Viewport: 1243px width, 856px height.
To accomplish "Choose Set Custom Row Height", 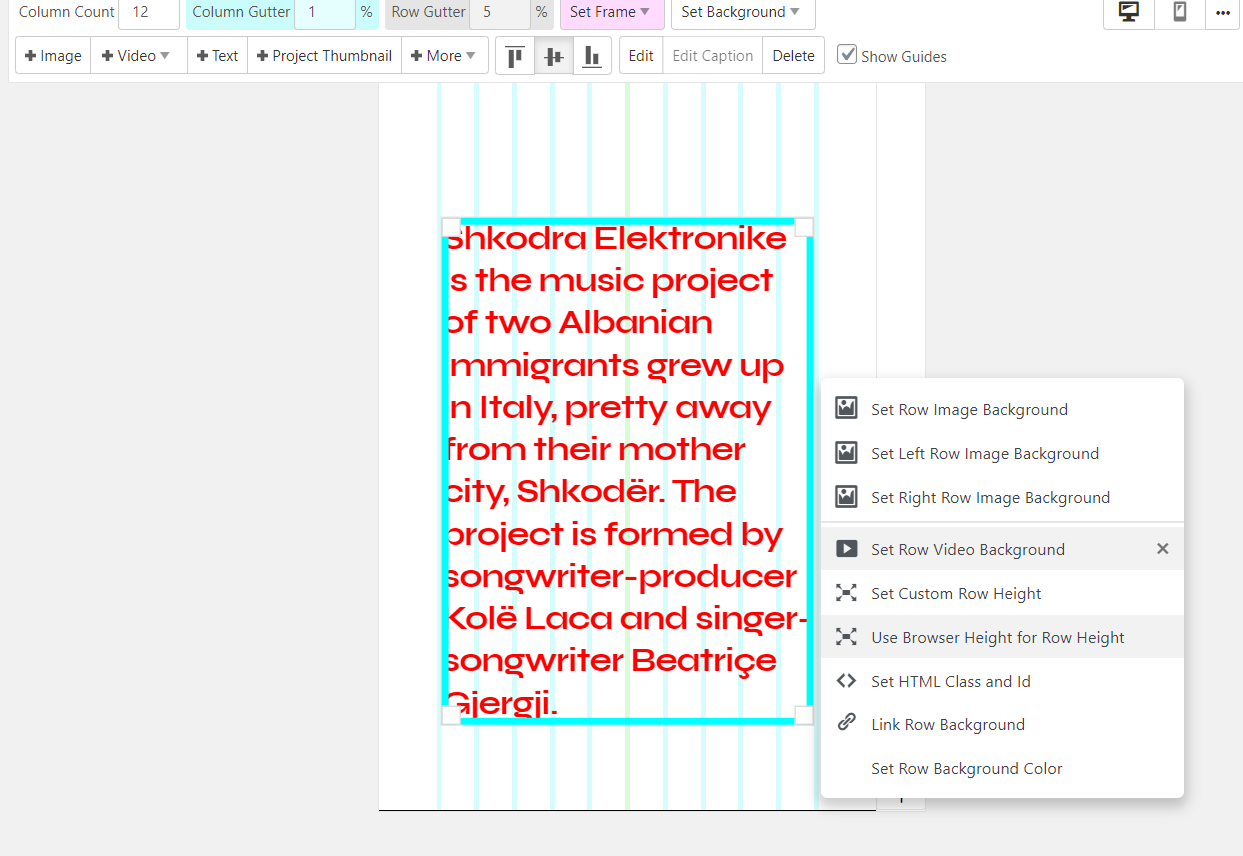I will tap(955, 593).
